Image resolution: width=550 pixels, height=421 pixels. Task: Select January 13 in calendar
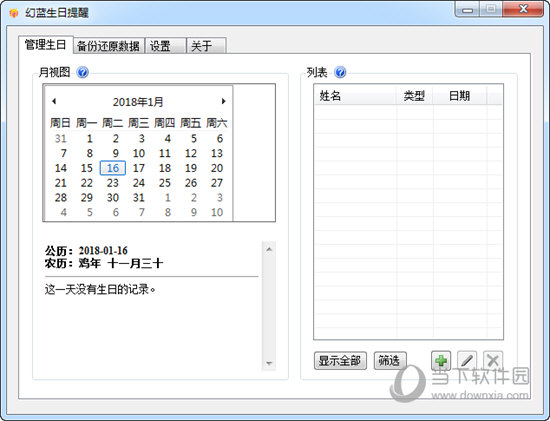pos(217,153)
